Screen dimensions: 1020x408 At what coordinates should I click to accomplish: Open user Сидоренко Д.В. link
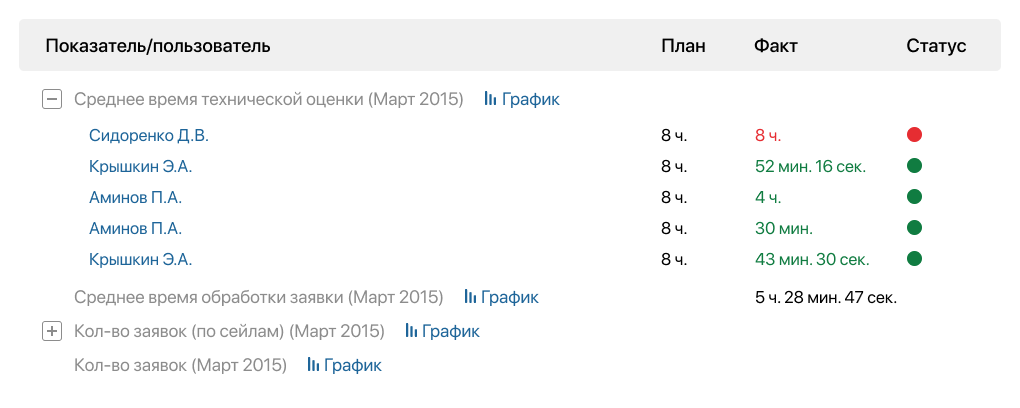click(x=148, y=135)
